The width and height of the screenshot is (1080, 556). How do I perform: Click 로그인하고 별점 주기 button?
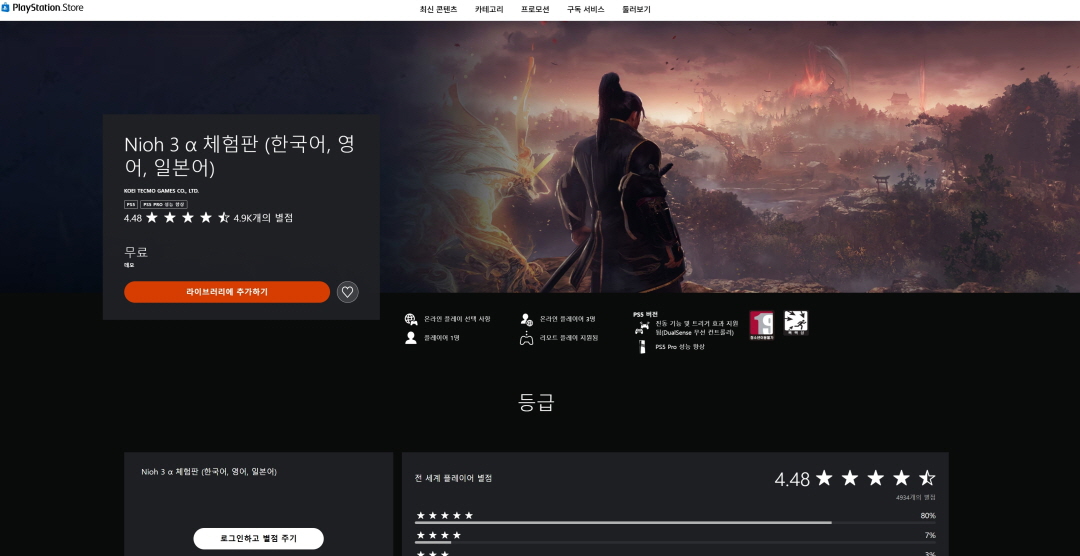[x=258, y=539]
